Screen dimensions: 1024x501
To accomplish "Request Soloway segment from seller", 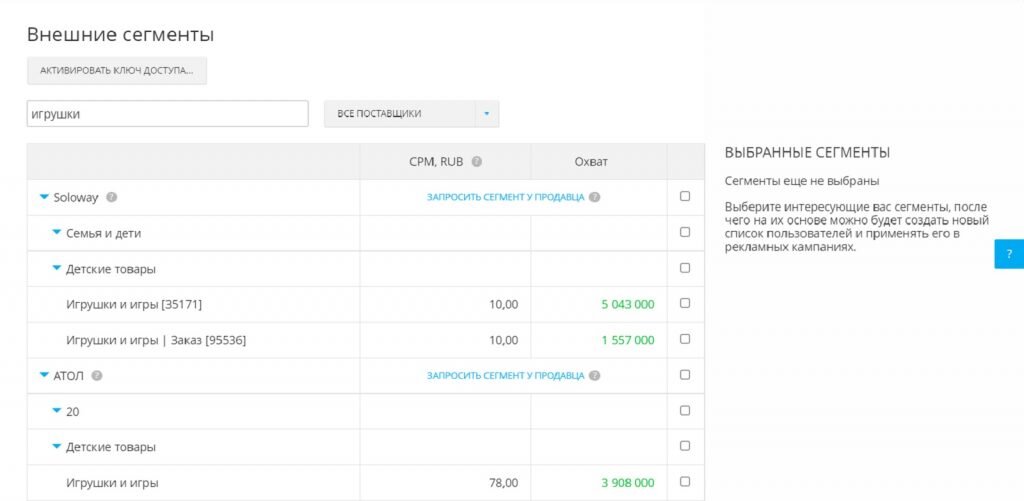I will tap(505, 197).
